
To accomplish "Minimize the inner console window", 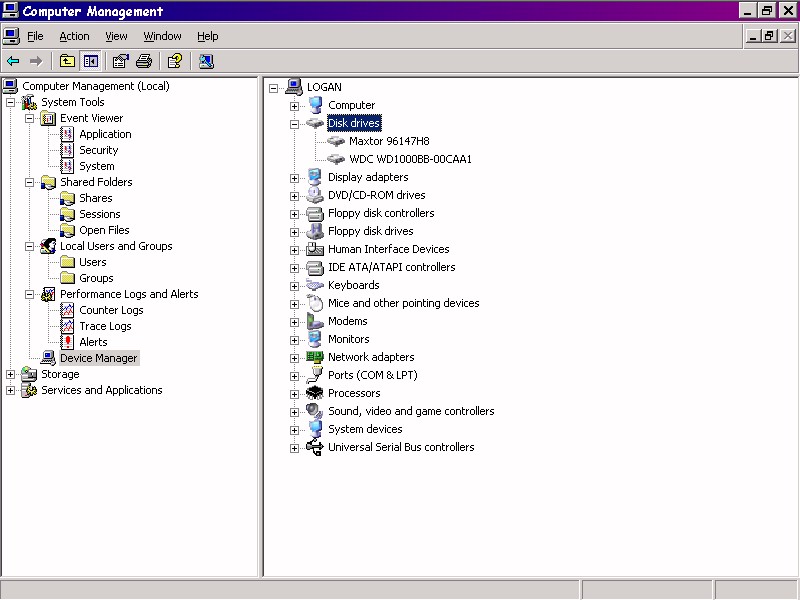I will (x=753, y=36).
